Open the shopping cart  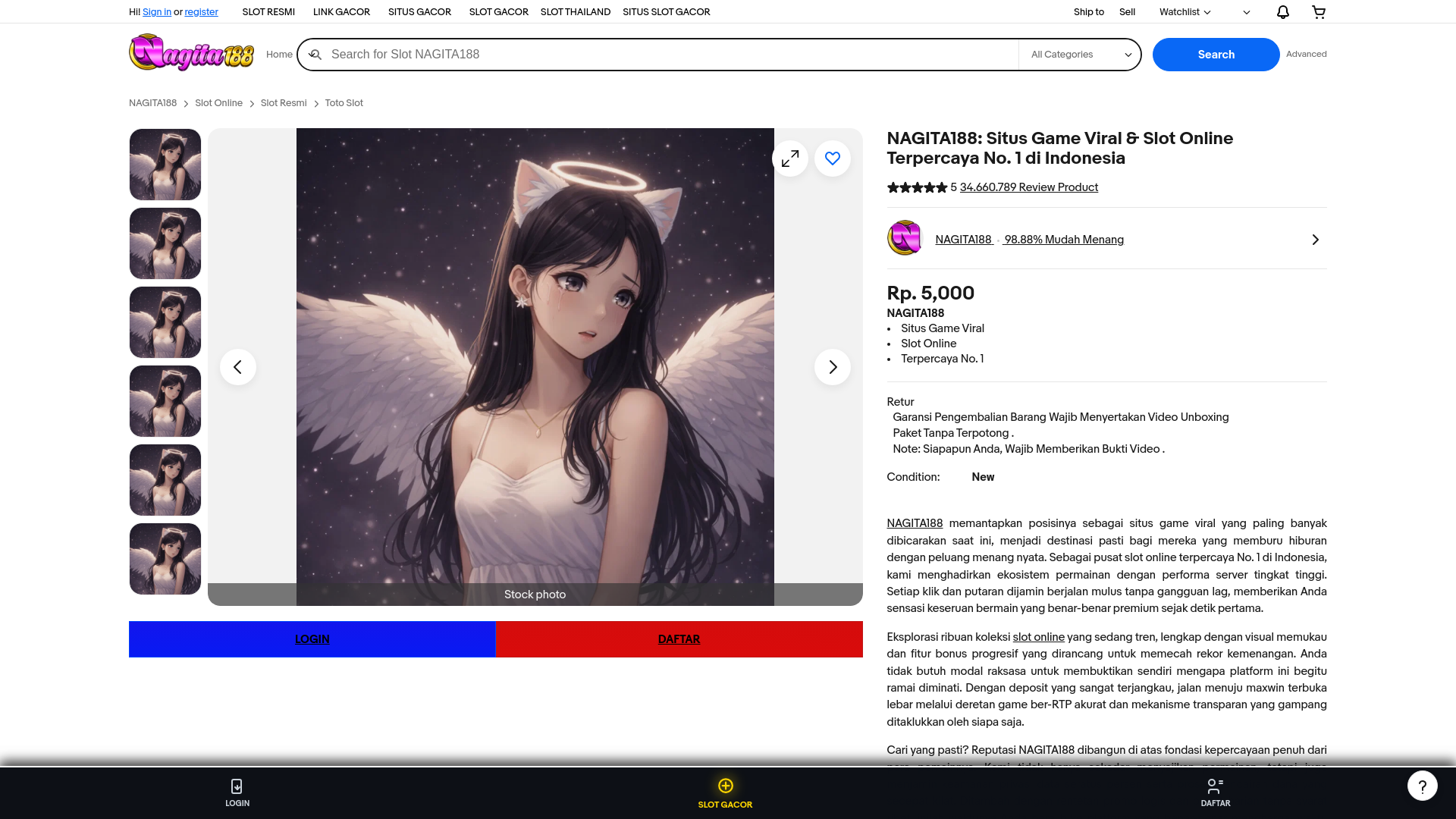coord(1319,12)
